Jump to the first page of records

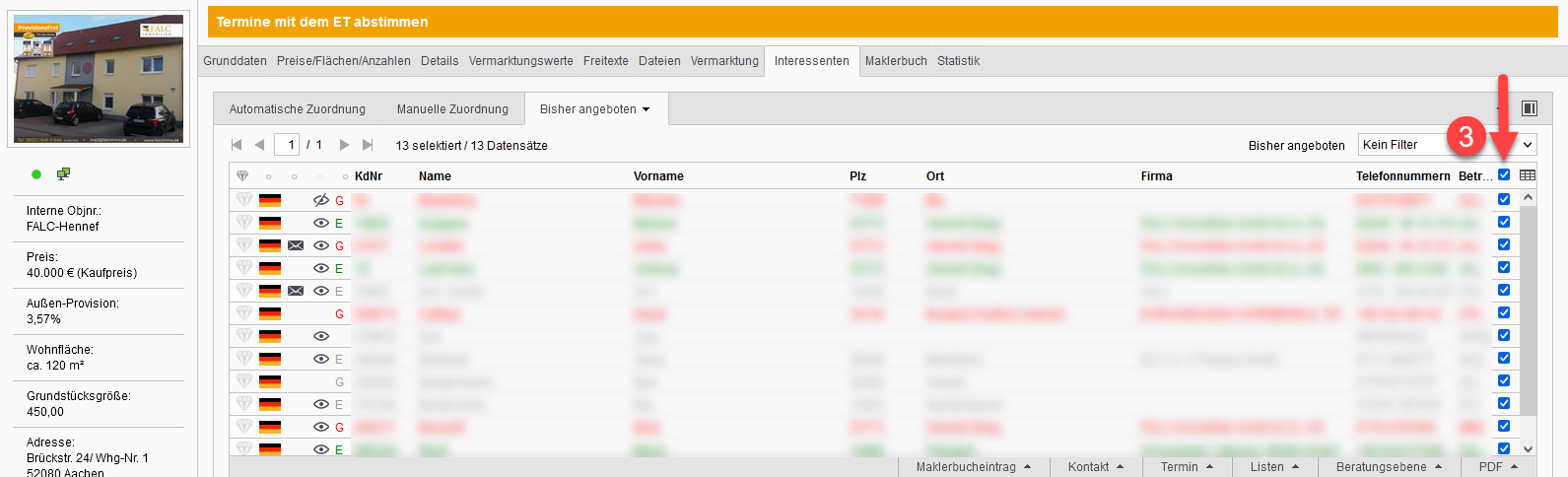point(237,145)
